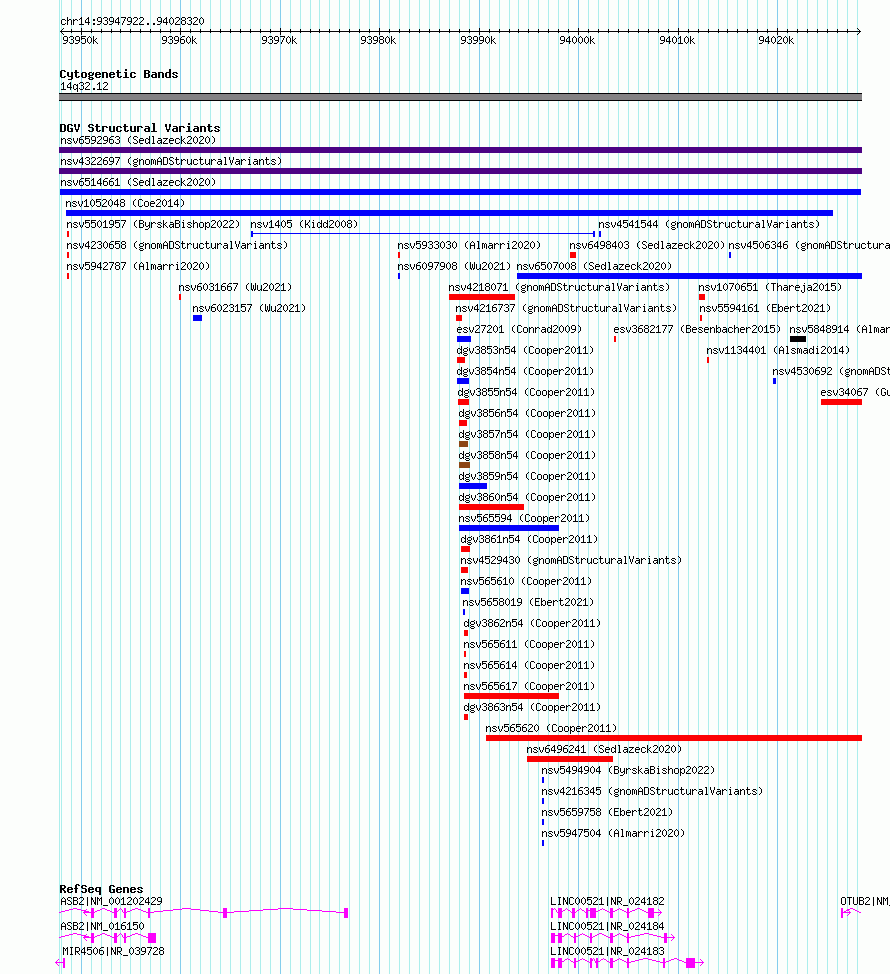Select the nsv4230658 gnomAD label
890x974 pixels.
(177, 245)
